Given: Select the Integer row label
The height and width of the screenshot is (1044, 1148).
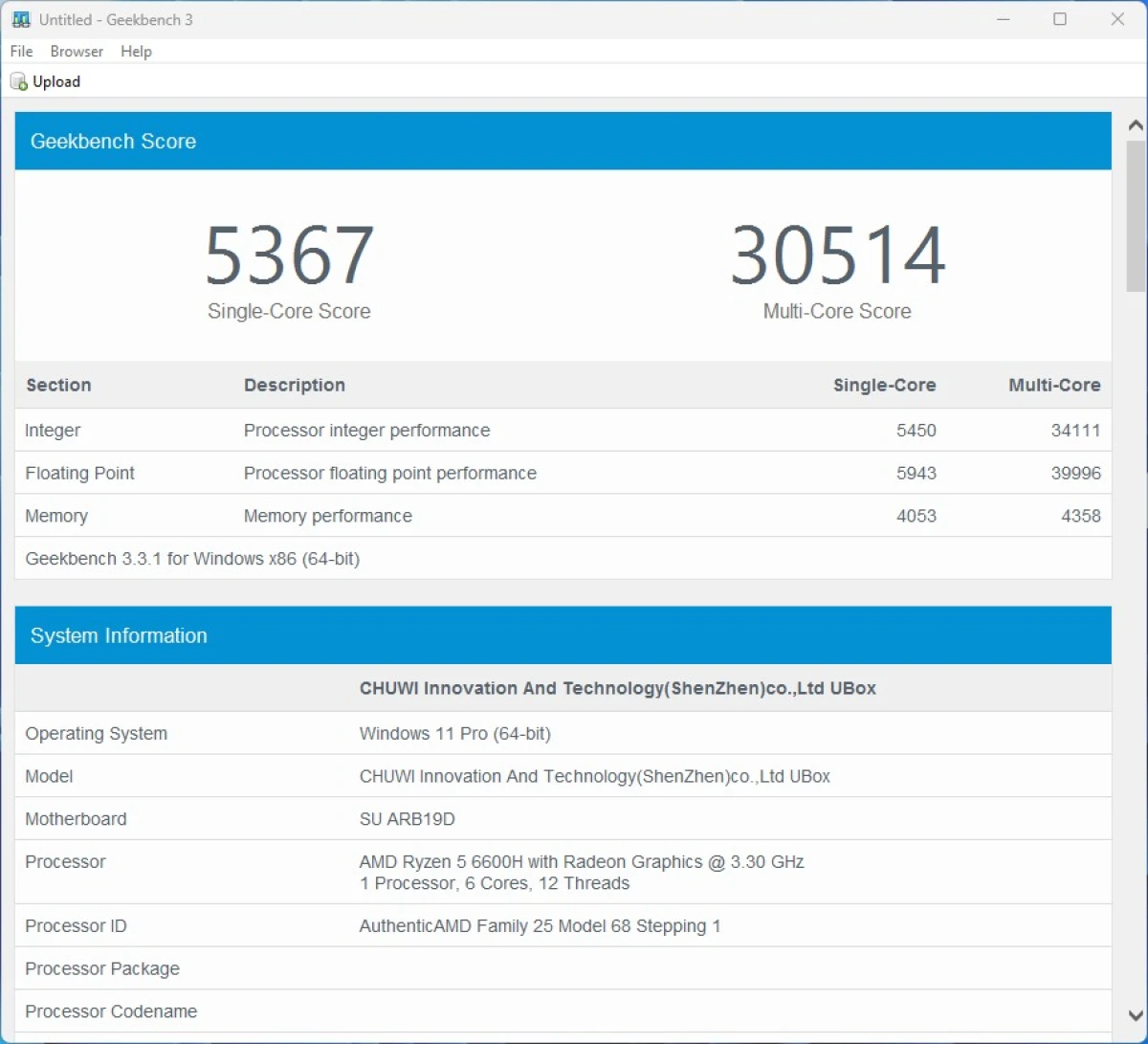Looking at the screenshot, I should (53, 431).
